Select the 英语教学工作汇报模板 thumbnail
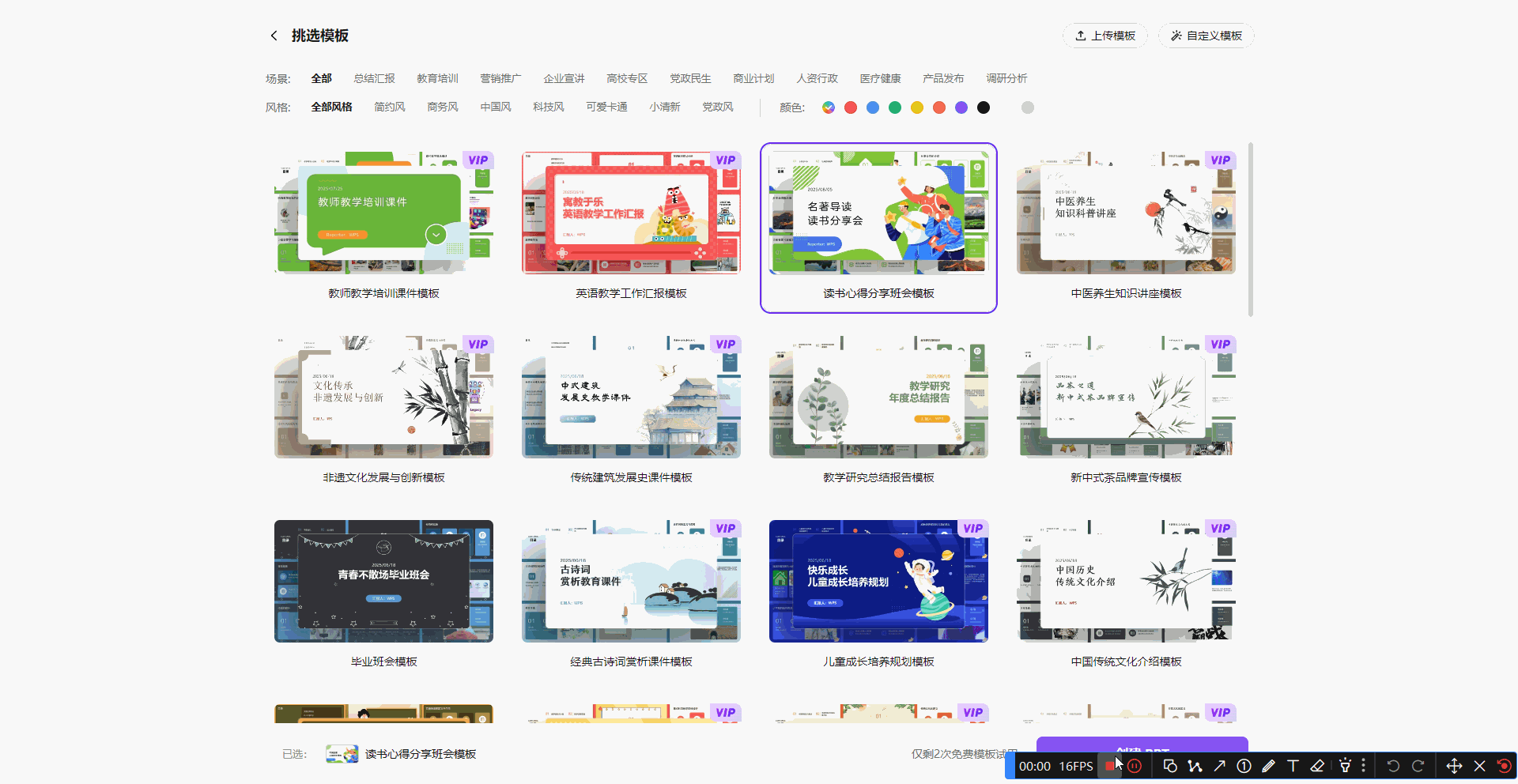Viewport: 1518px width, 784px height. [631, 213]
